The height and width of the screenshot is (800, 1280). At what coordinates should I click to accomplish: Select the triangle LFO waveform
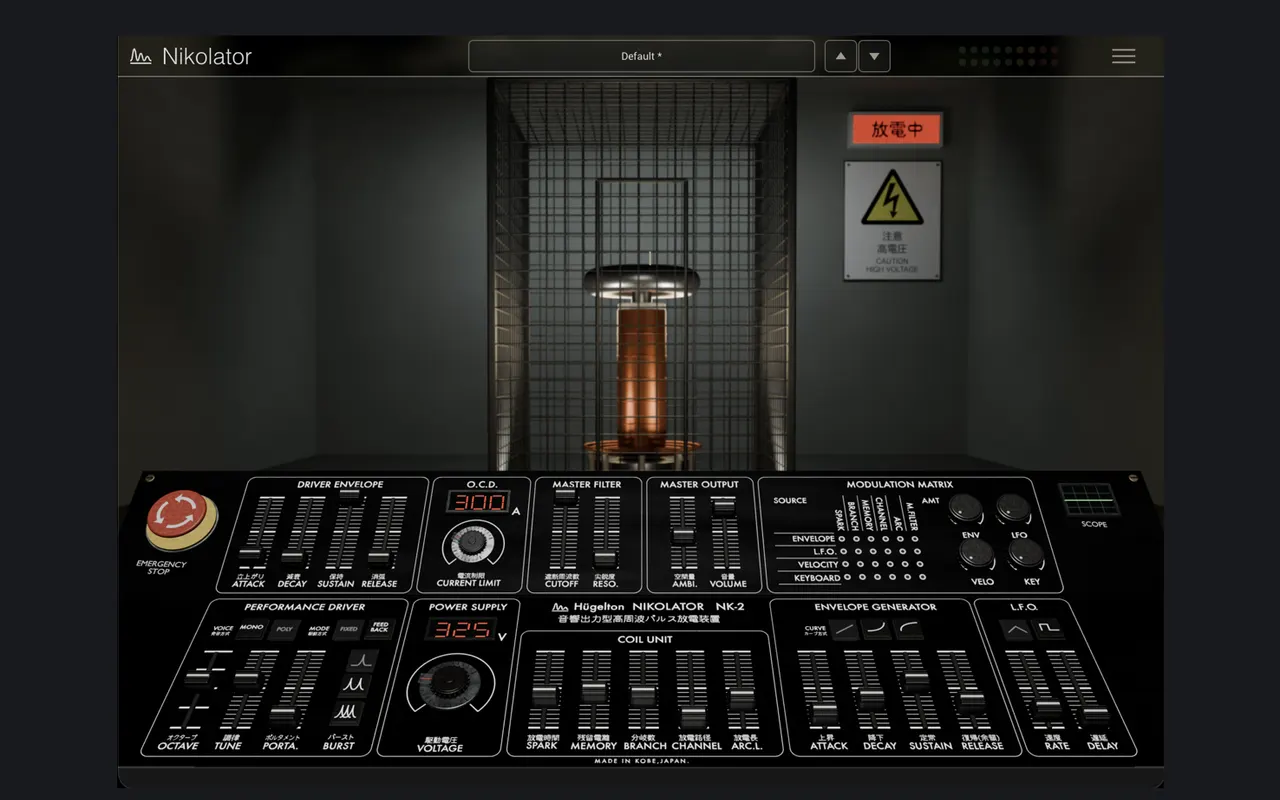1017,630
